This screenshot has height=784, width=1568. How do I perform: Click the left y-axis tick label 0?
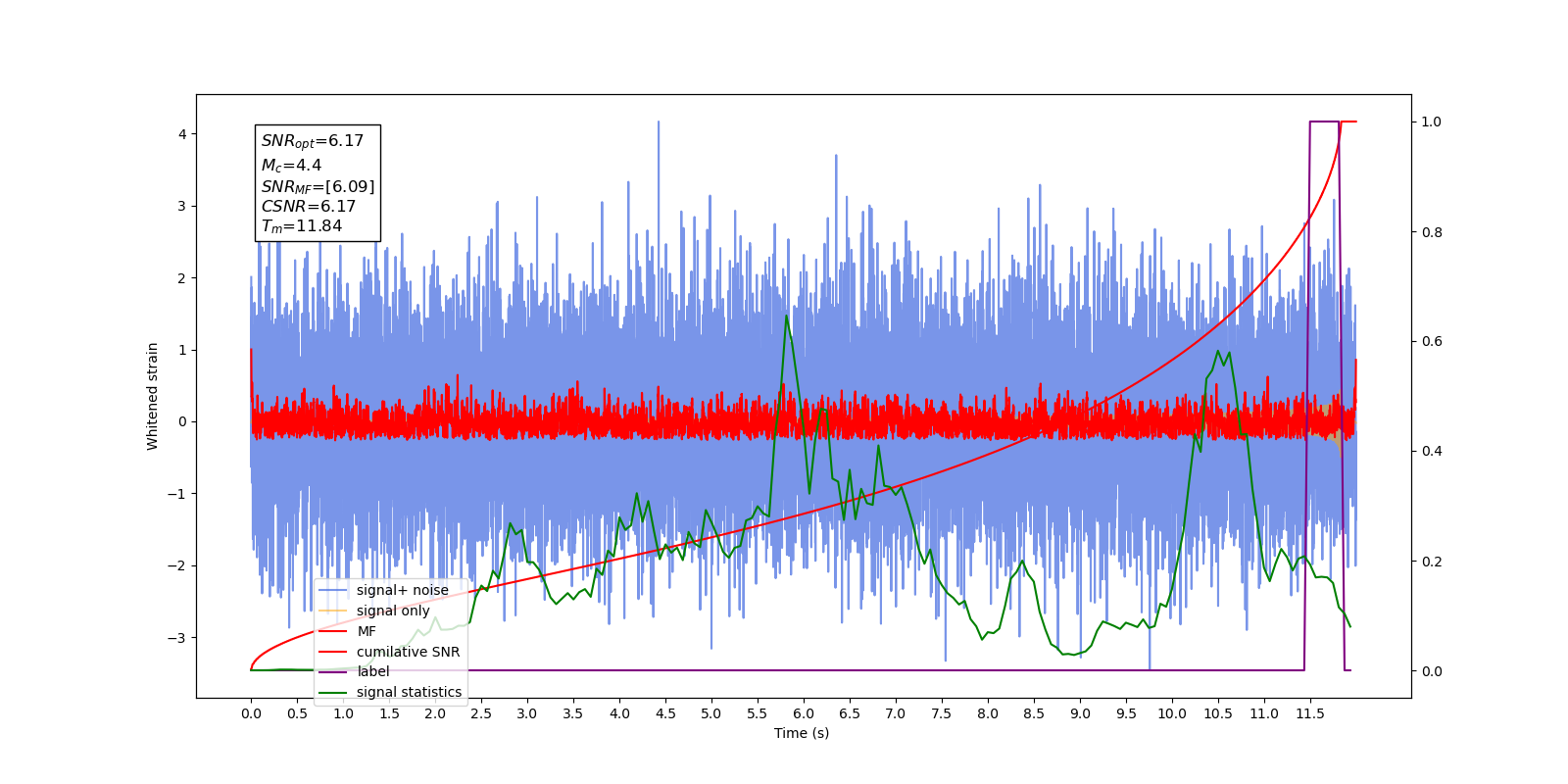(182, 422)
